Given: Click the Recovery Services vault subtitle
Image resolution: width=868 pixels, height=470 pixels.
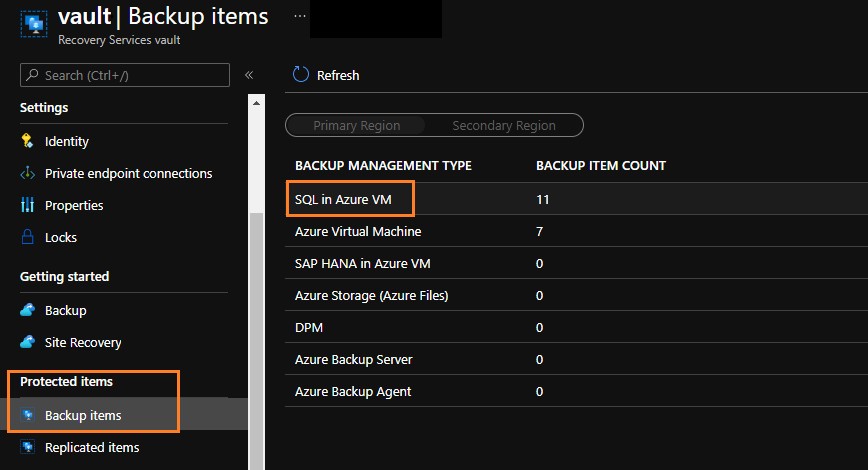Looking at the screenshot, I should [119, 40].
